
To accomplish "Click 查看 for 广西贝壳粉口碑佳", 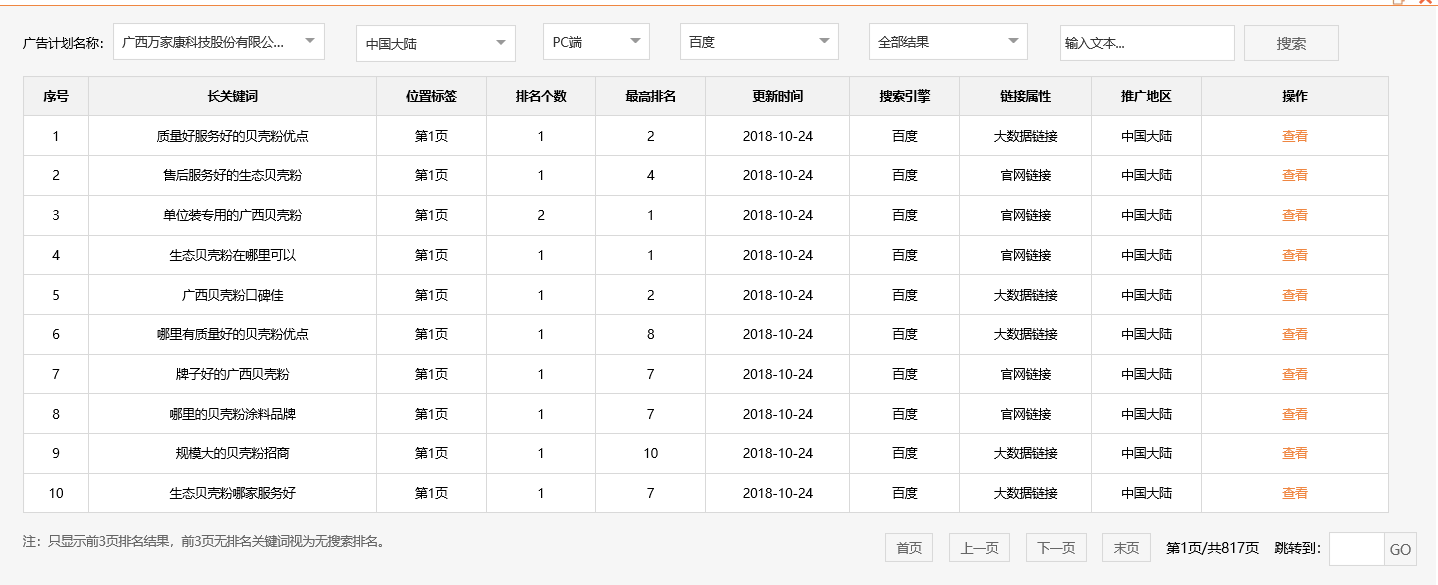I will coord(1293,294).
